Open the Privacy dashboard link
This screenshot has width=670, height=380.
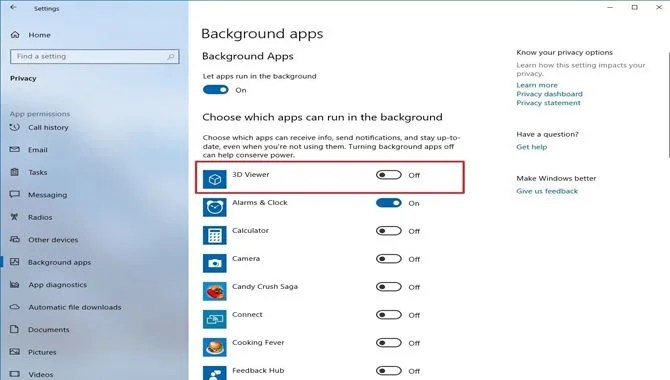[549, 94]
